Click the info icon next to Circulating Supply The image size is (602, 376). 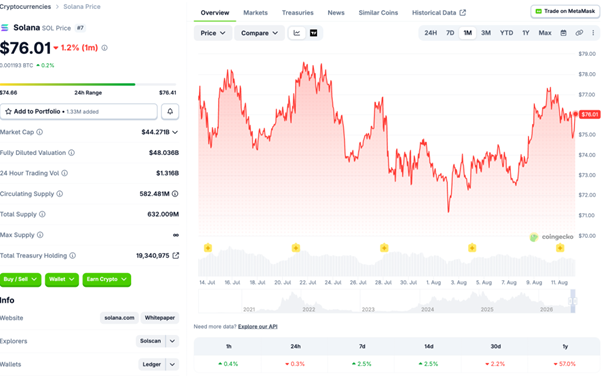[60, 194]
